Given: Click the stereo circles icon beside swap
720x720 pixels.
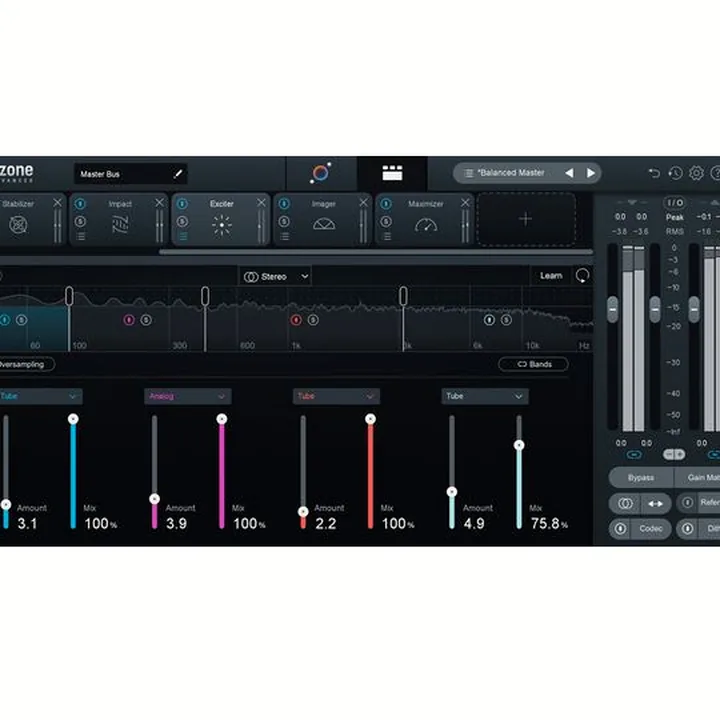Looking at the screenshot, I should coord(625,503).
